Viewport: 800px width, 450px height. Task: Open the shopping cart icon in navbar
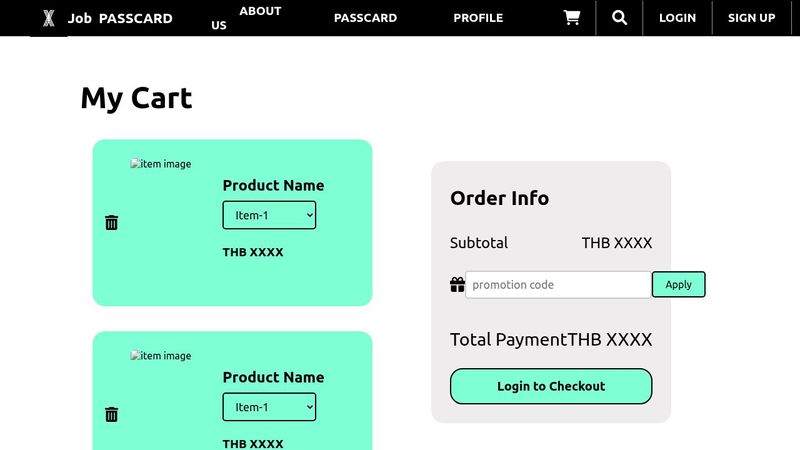pos(572,18)
